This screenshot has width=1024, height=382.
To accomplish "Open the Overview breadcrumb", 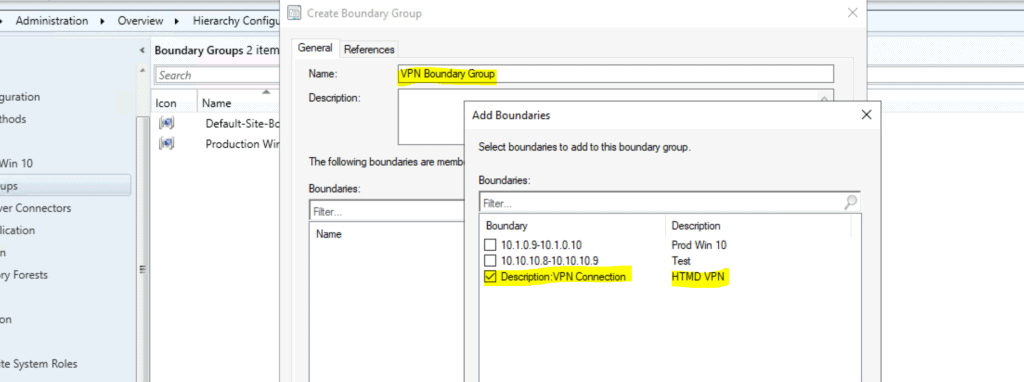I will [140, 21].
